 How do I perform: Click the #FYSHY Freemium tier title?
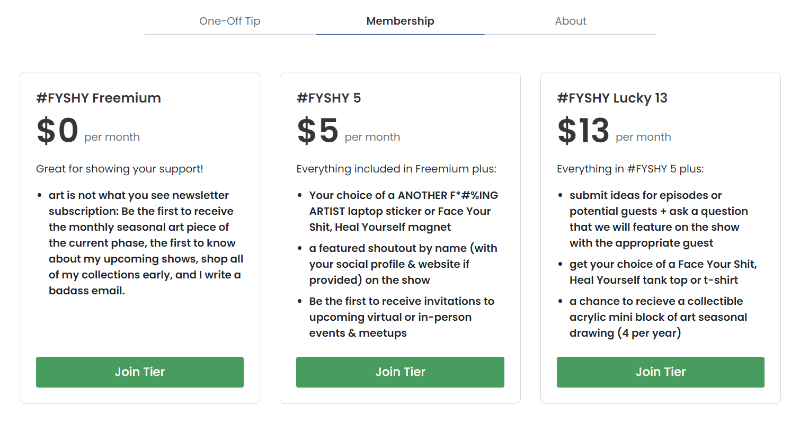pyautogui.click(x=98, y=98)
